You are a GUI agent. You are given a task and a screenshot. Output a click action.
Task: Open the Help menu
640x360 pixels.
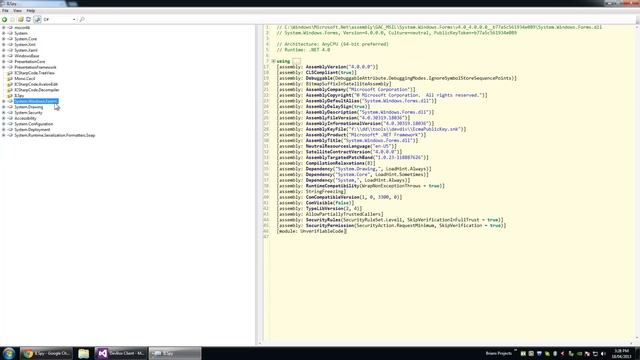pos(31,11)
